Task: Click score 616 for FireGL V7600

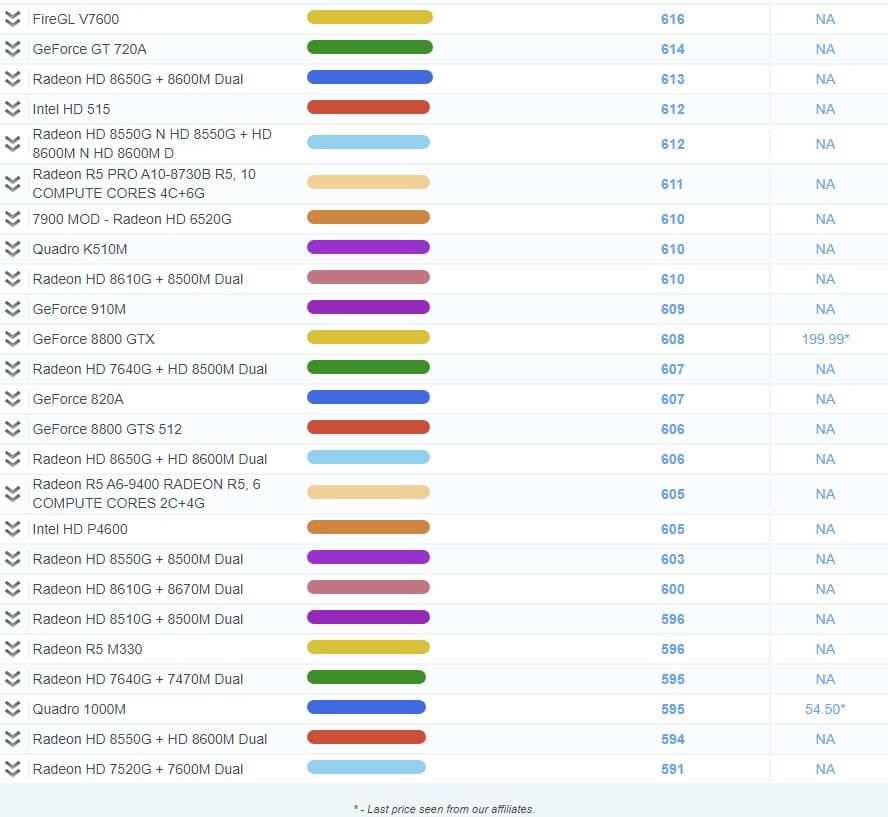Action: click(673, 19)
